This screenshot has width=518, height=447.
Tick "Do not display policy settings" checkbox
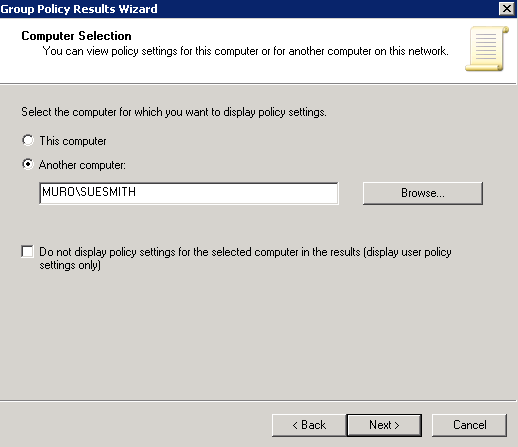pyautogui.click(x=27, y=252)
